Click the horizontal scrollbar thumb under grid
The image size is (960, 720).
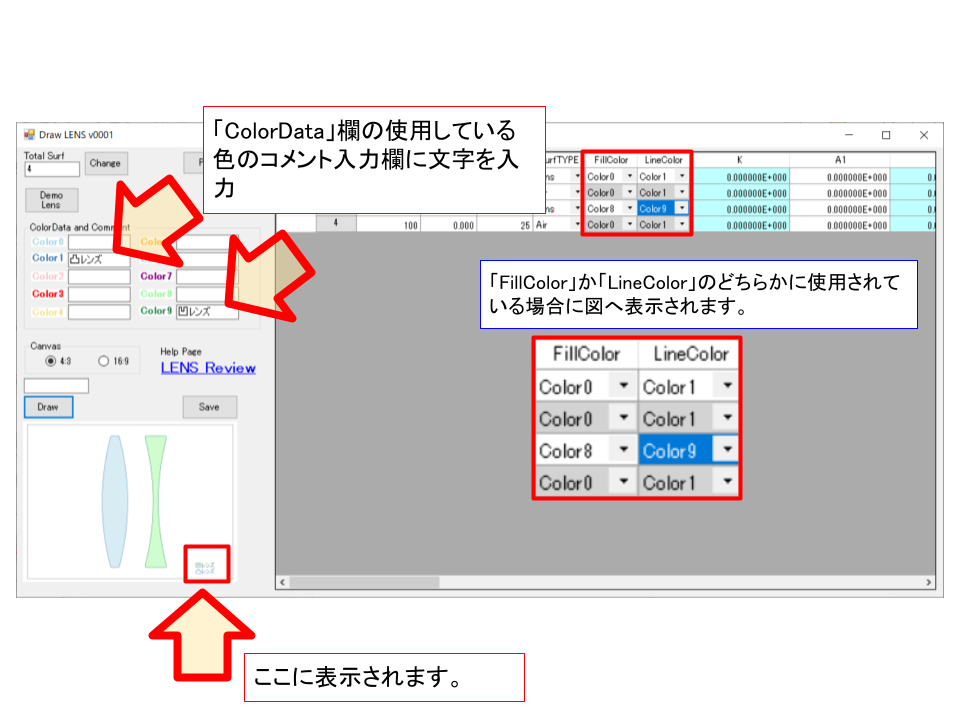tap(364, 582)
